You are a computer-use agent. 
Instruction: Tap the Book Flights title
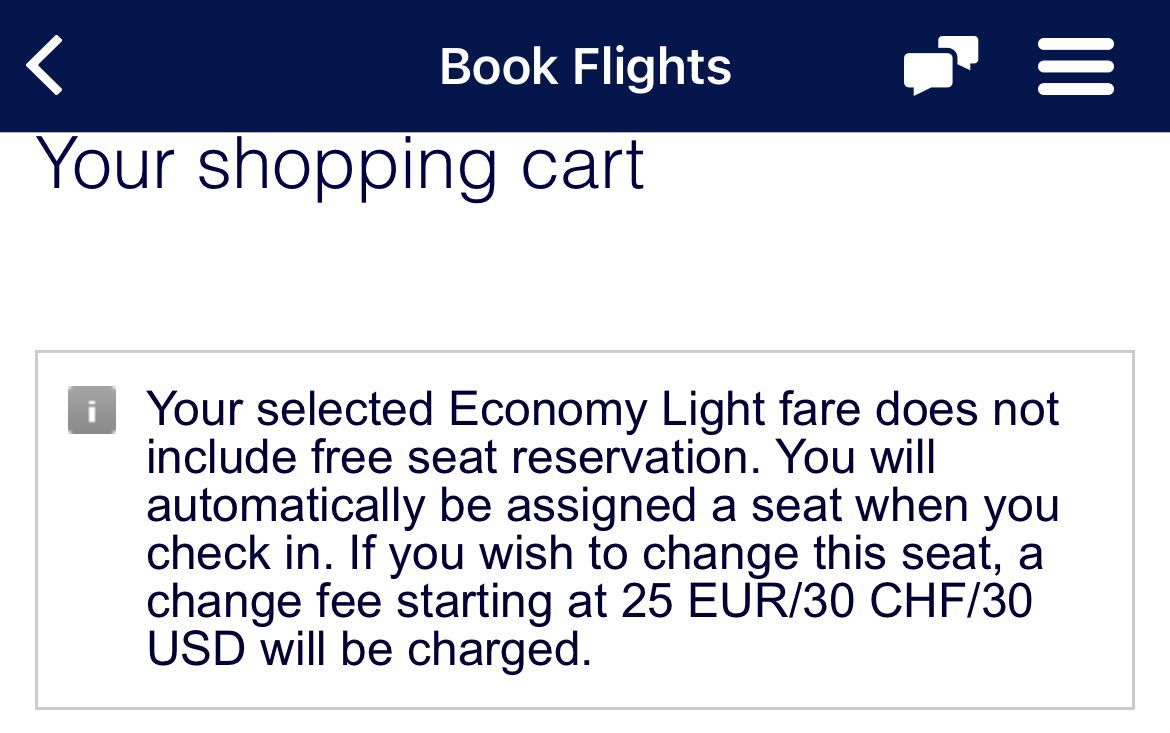585,67
